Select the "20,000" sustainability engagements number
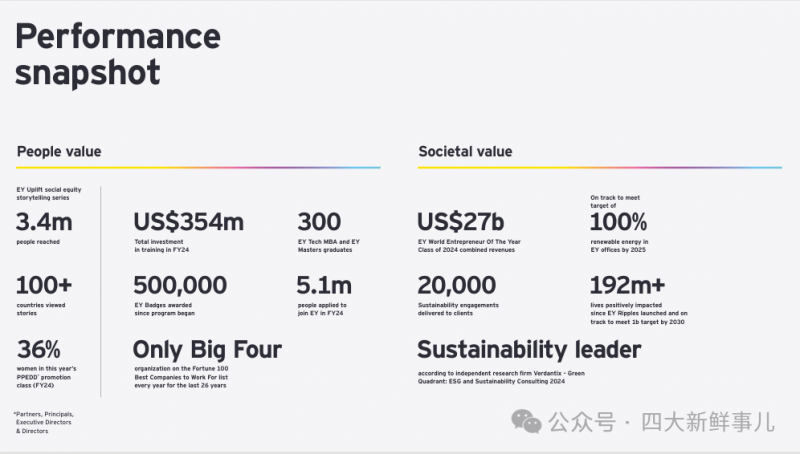This screenshot has height=454, width=800. pos(457,286)
